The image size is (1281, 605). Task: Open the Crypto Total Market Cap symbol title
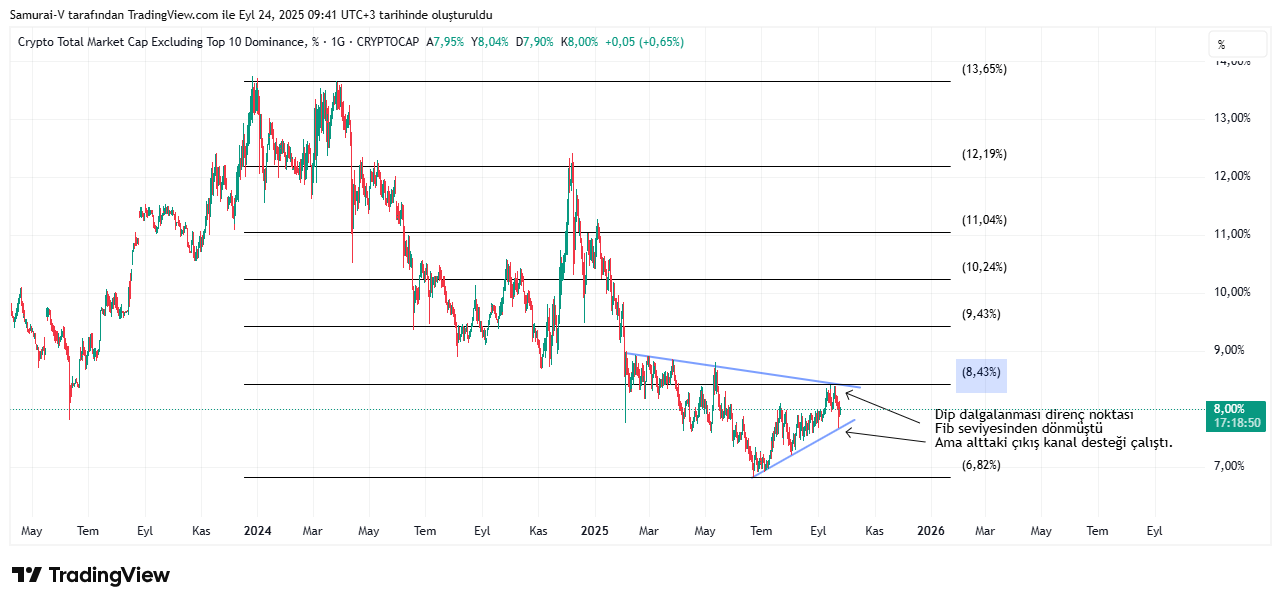(x=161, y=42)
